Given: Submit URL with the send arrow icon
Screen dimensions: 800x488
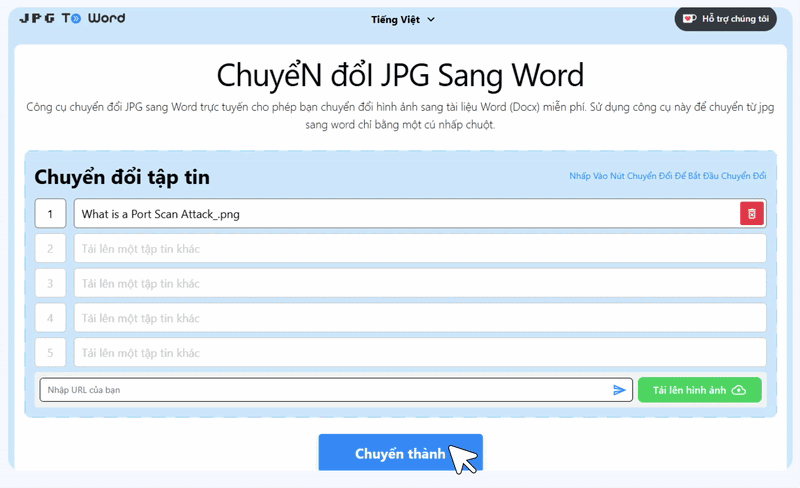Looking at the screenshot, I should click(x=619, y=390).
